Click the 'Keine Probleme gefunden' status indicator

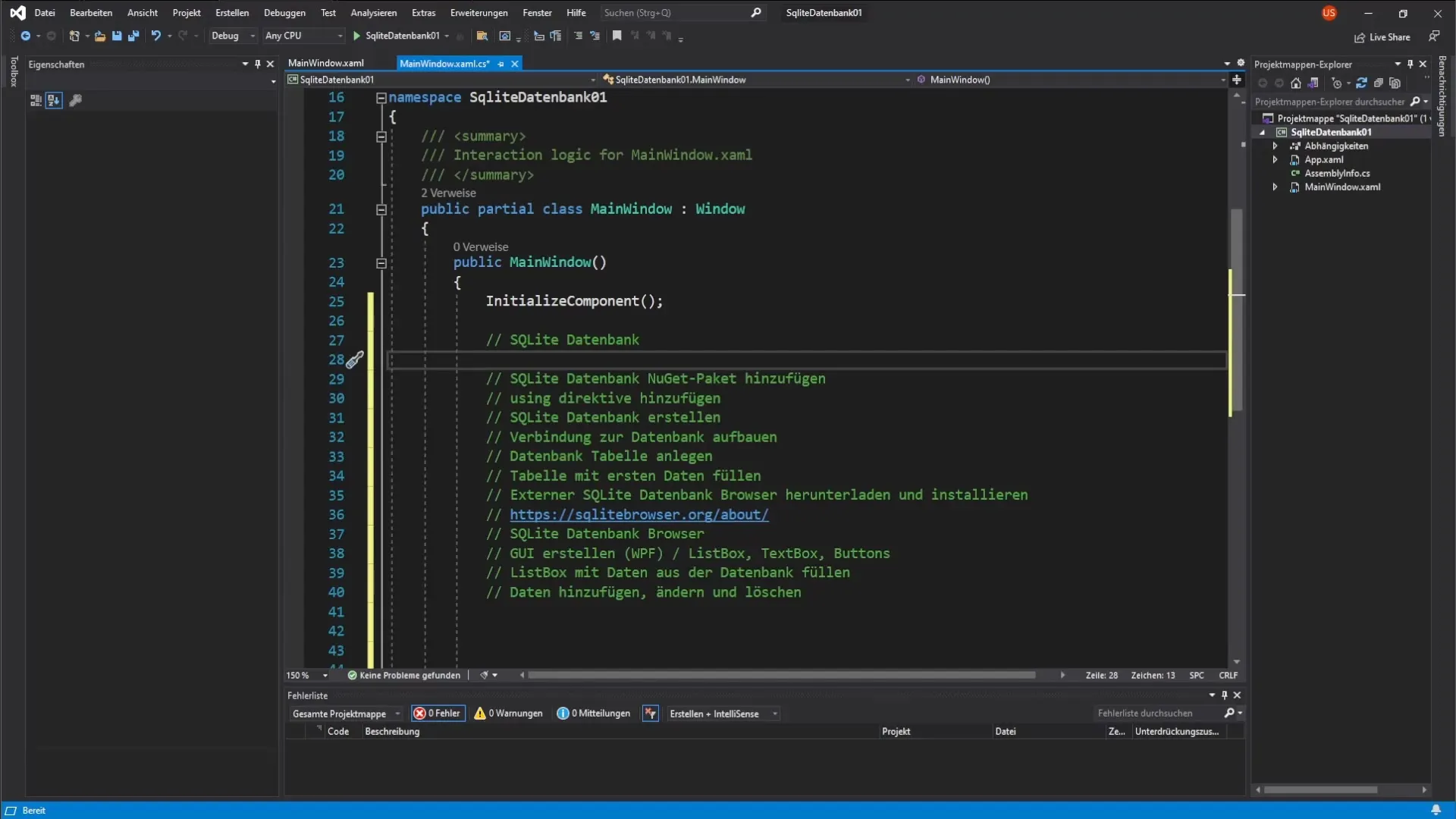[x=403, y=675]
